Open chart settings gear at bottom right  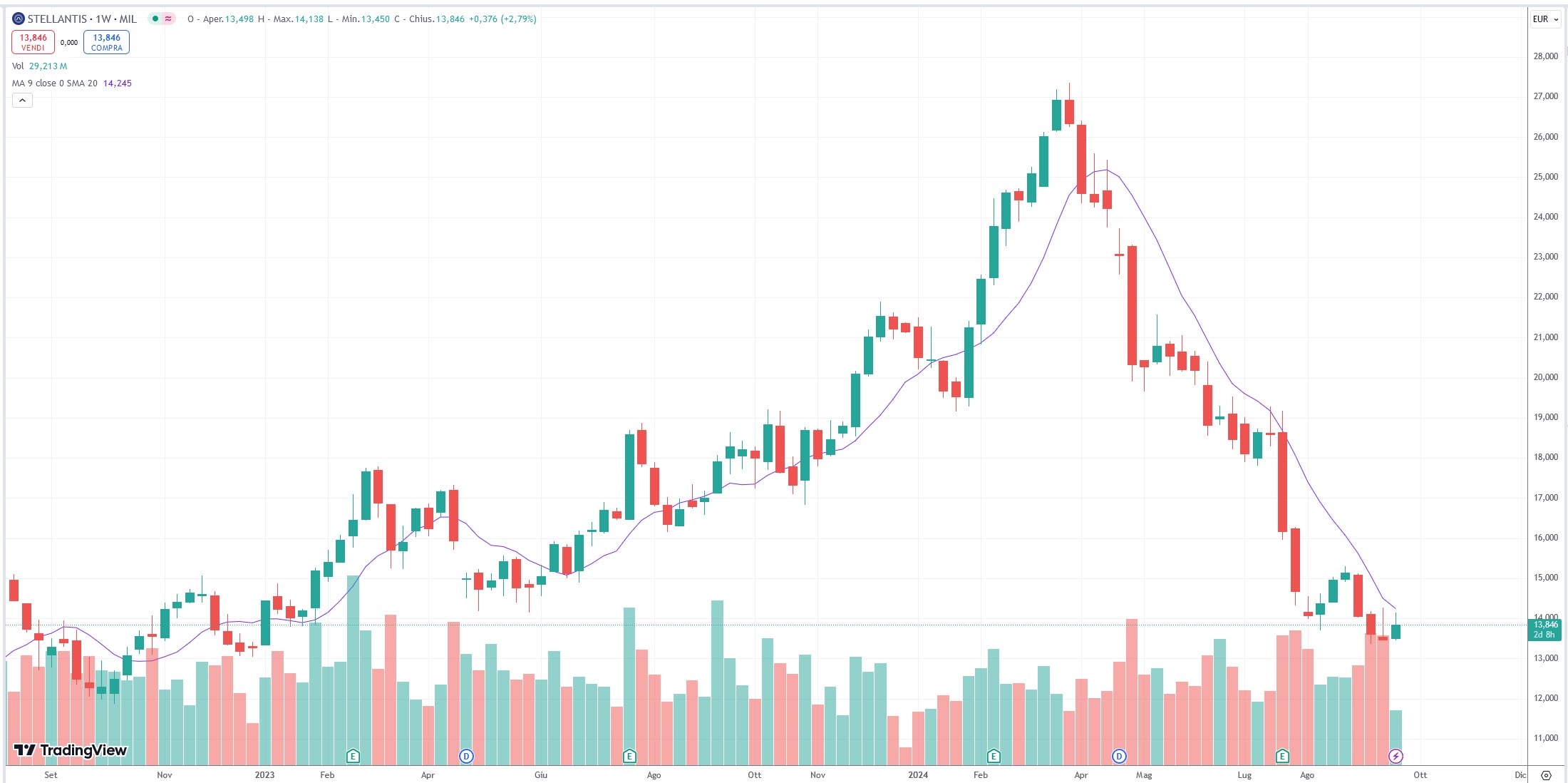pos(1546,775)
